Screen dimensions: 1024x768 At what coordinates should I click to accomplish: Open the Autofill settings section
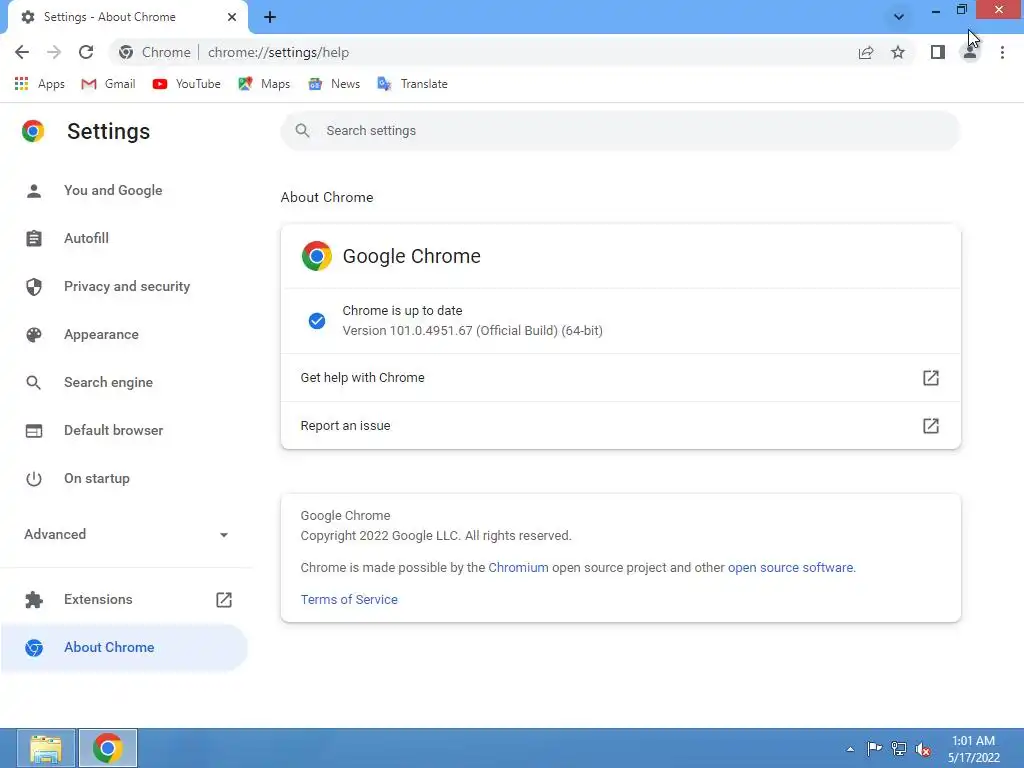tap(86, 238)
